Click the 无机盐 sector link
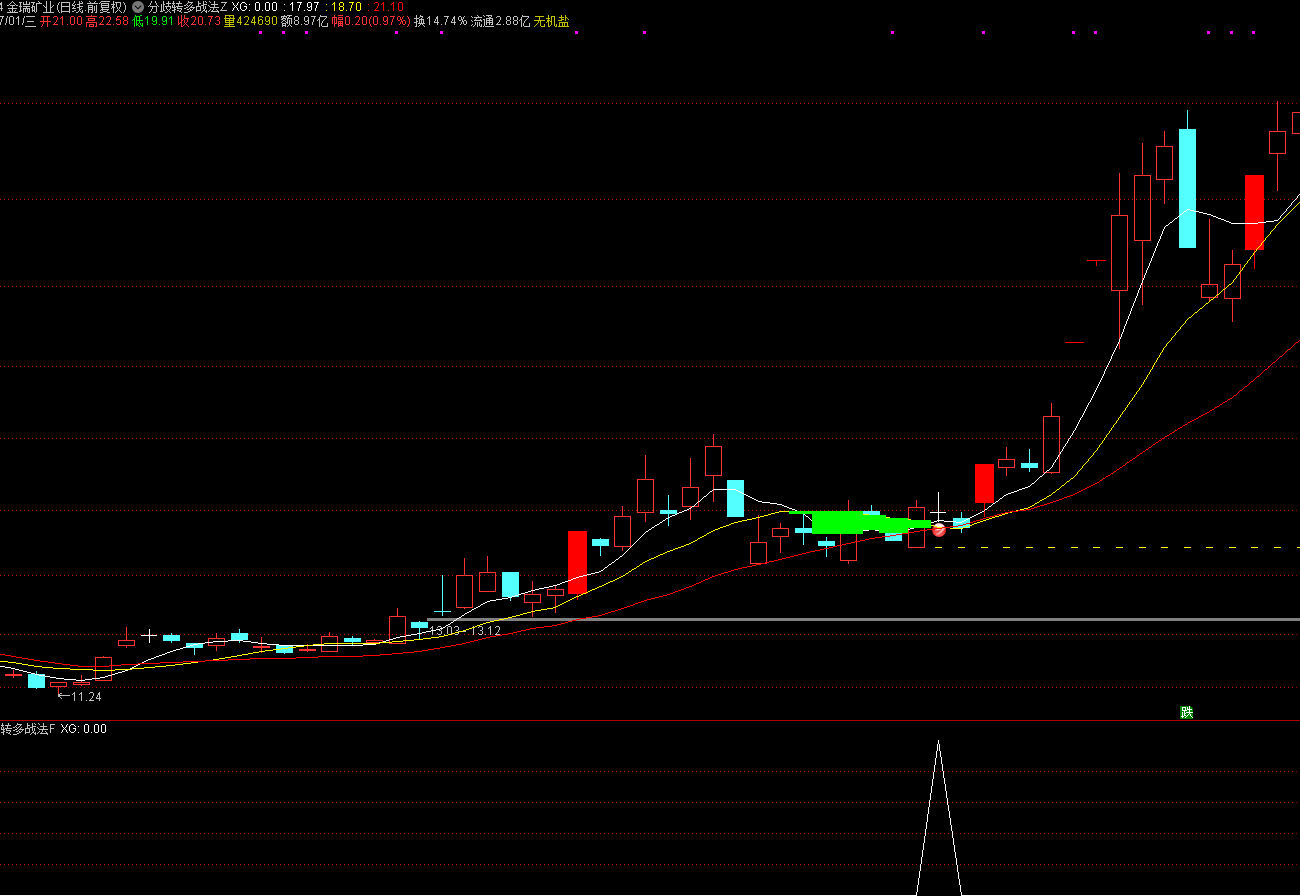1300x896 pixels. point(551,21)
